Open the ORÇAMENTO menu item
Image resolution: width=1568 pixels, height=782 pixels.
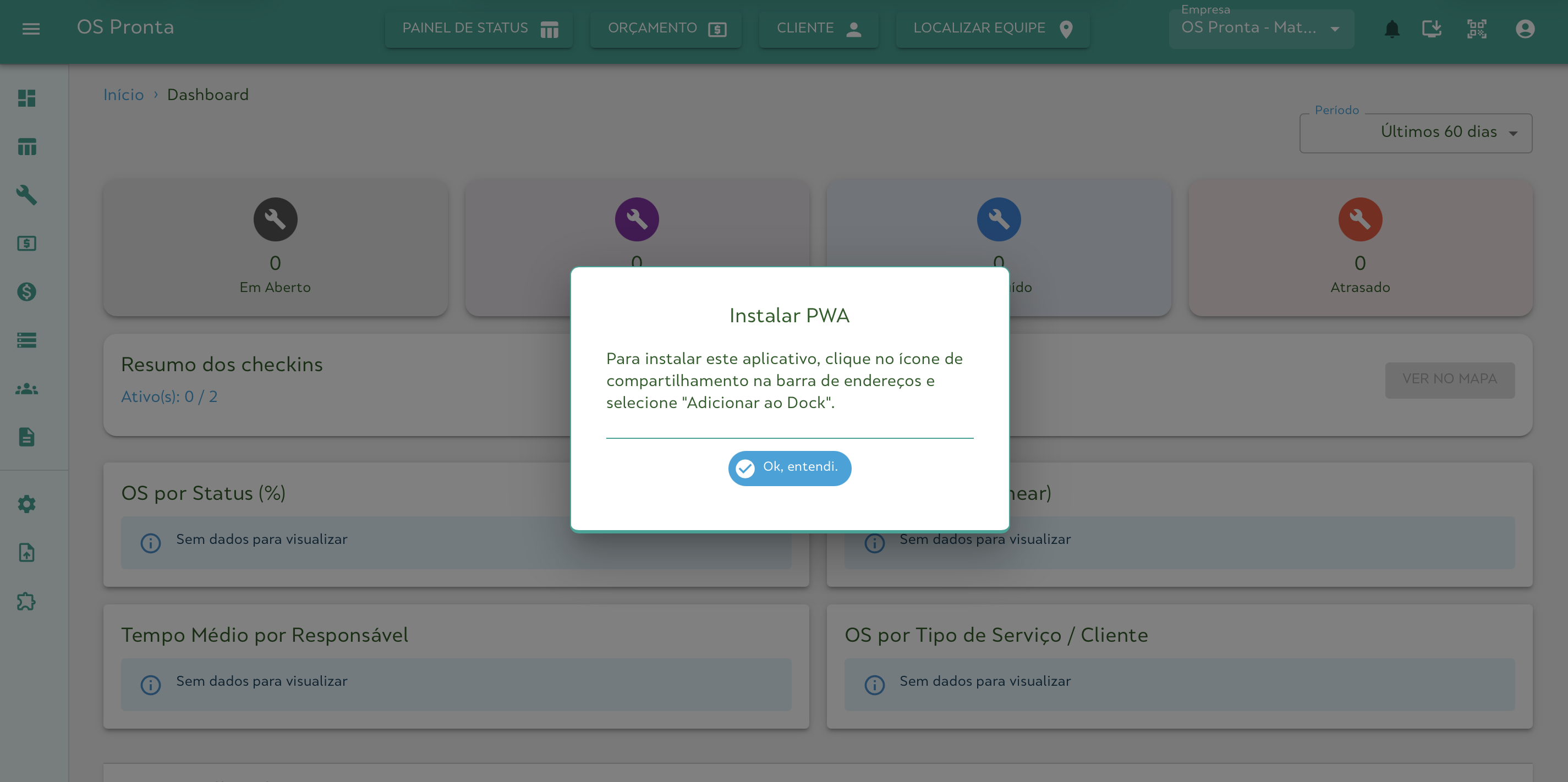(x=665, y=29)
